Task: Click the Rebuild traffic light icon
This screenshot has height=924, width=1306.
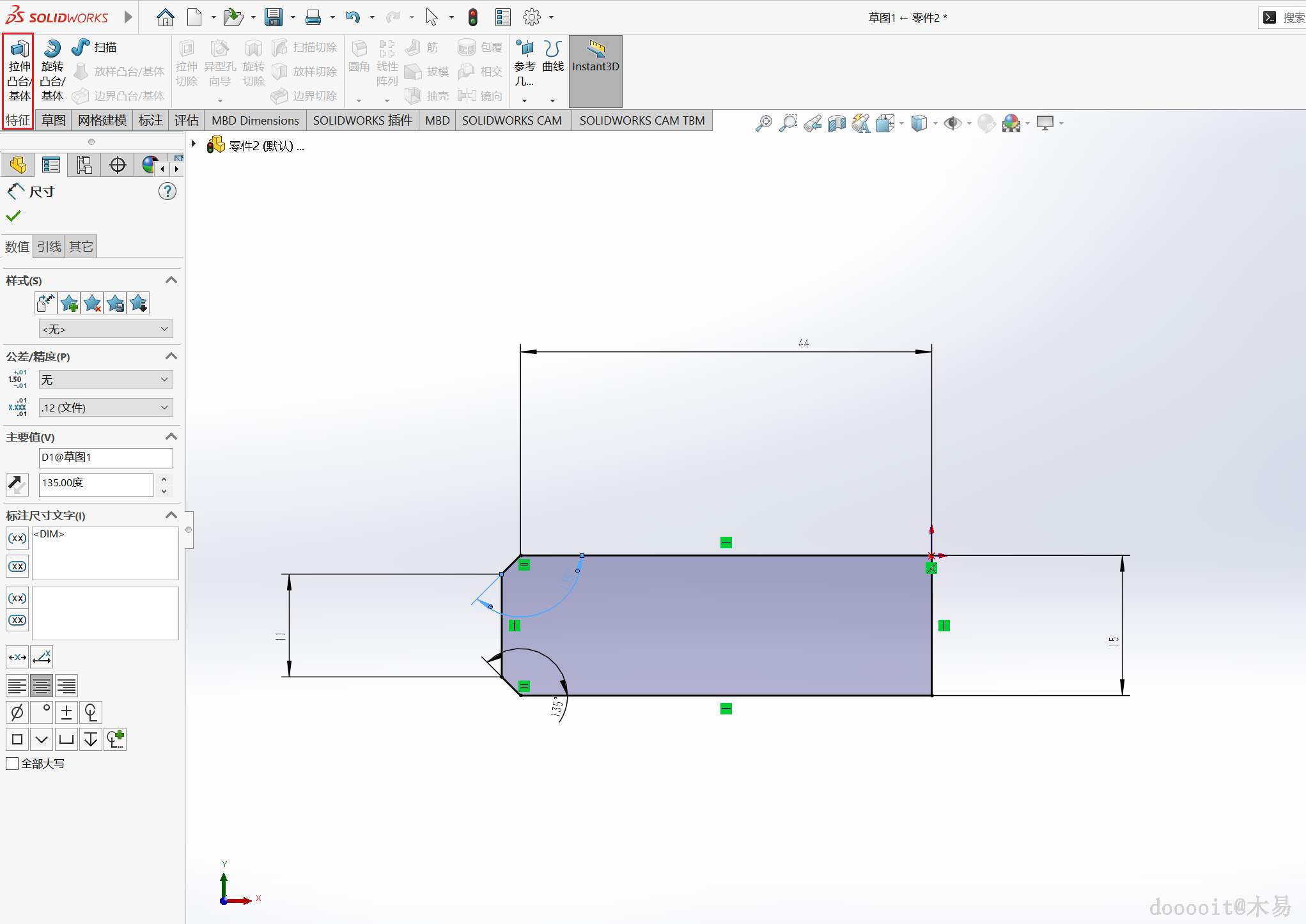Action: point(473,17)
